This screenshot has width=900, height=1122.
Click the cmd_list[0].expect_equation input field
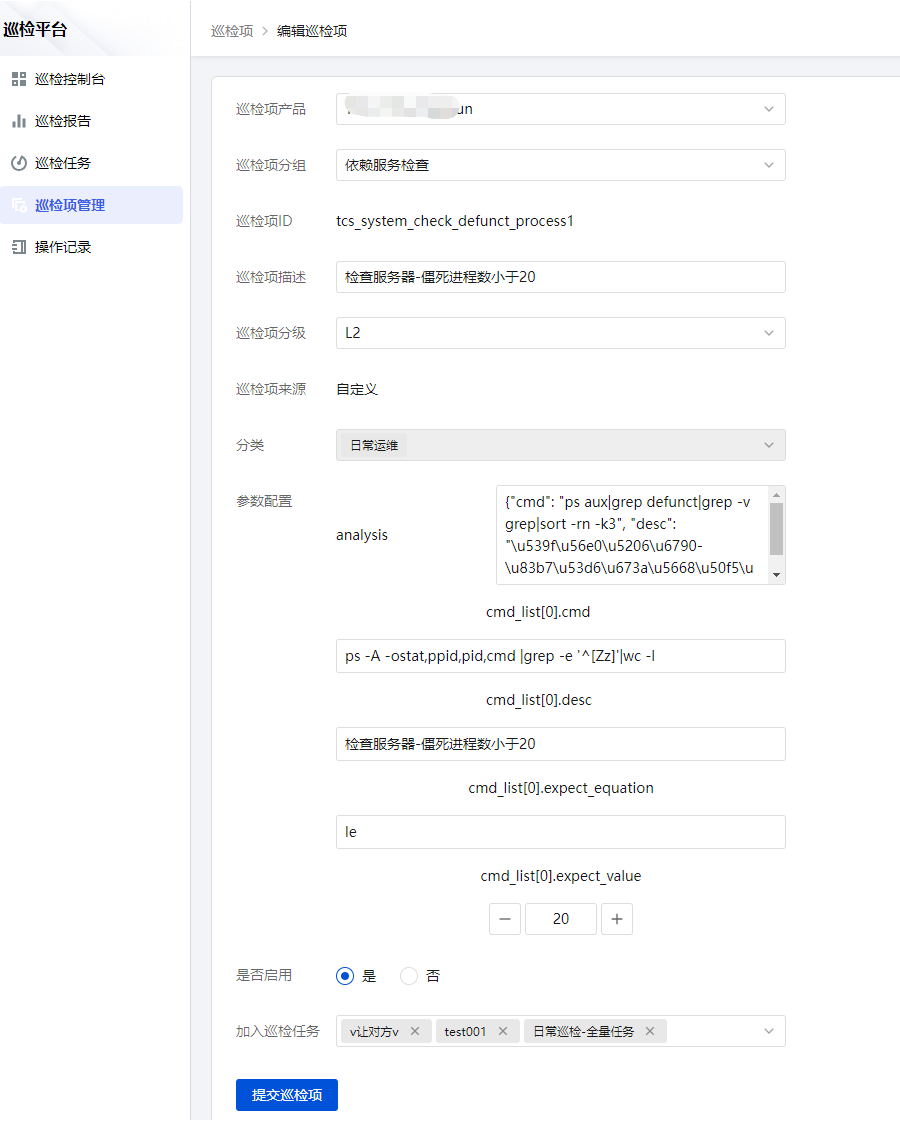[x=560, y=832]
